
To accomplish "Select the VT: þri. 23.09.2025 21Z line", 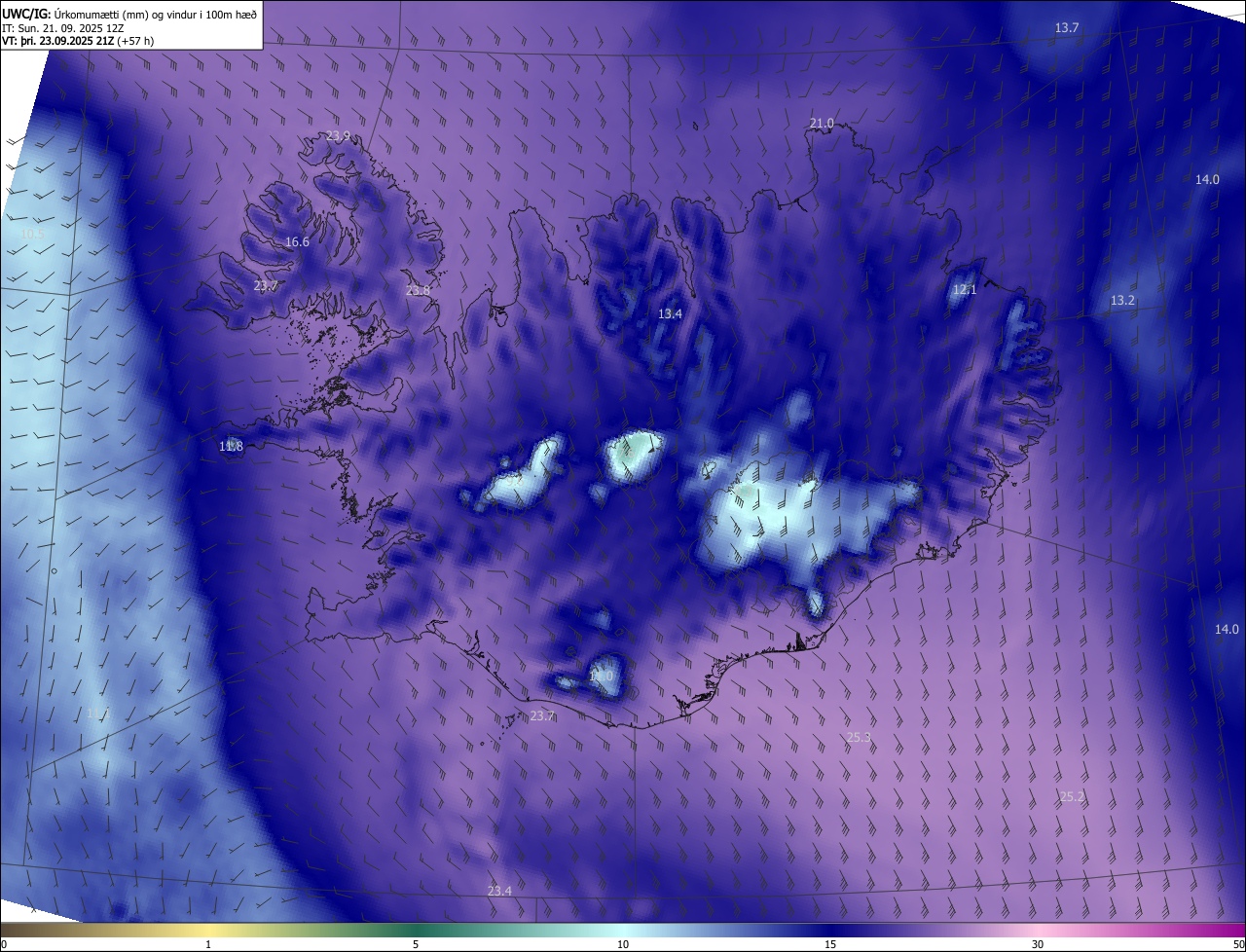I will 78,41.
